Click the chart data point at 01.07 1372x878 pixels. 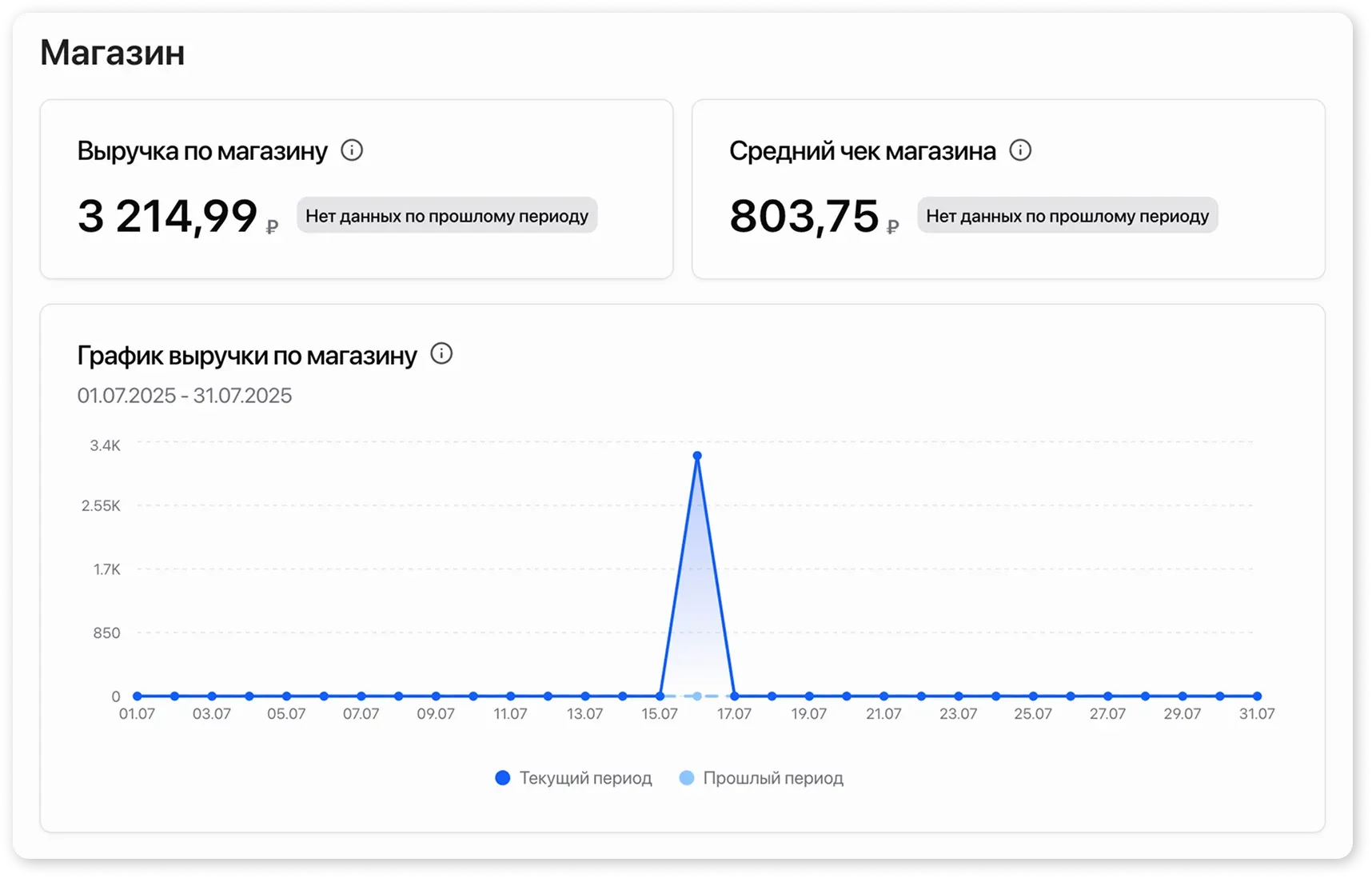pos(138,696)
